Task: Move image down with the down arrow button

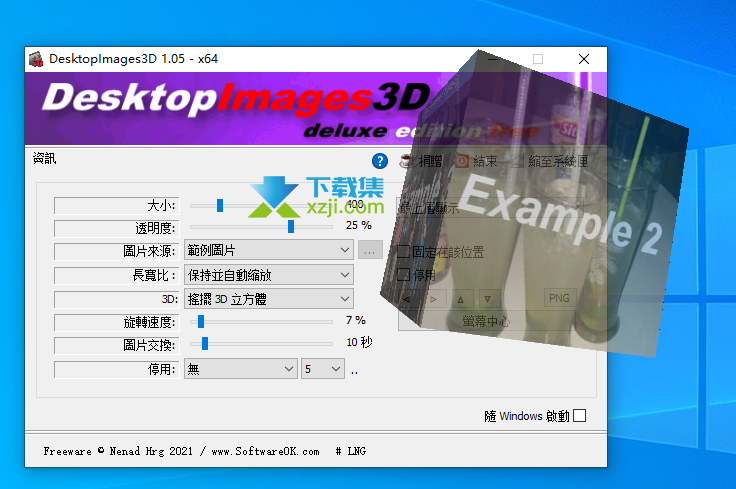Action: pyautogui.click(x=488, y=299)
